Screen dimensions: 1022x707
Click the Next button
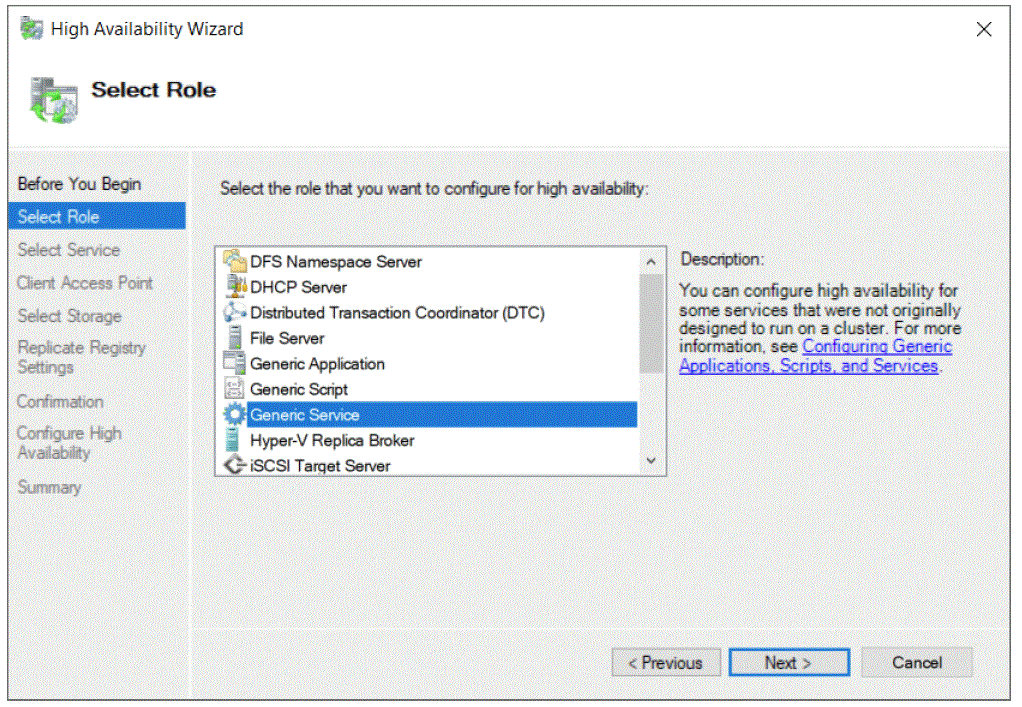pyautogui.click(x=789, y=662)
